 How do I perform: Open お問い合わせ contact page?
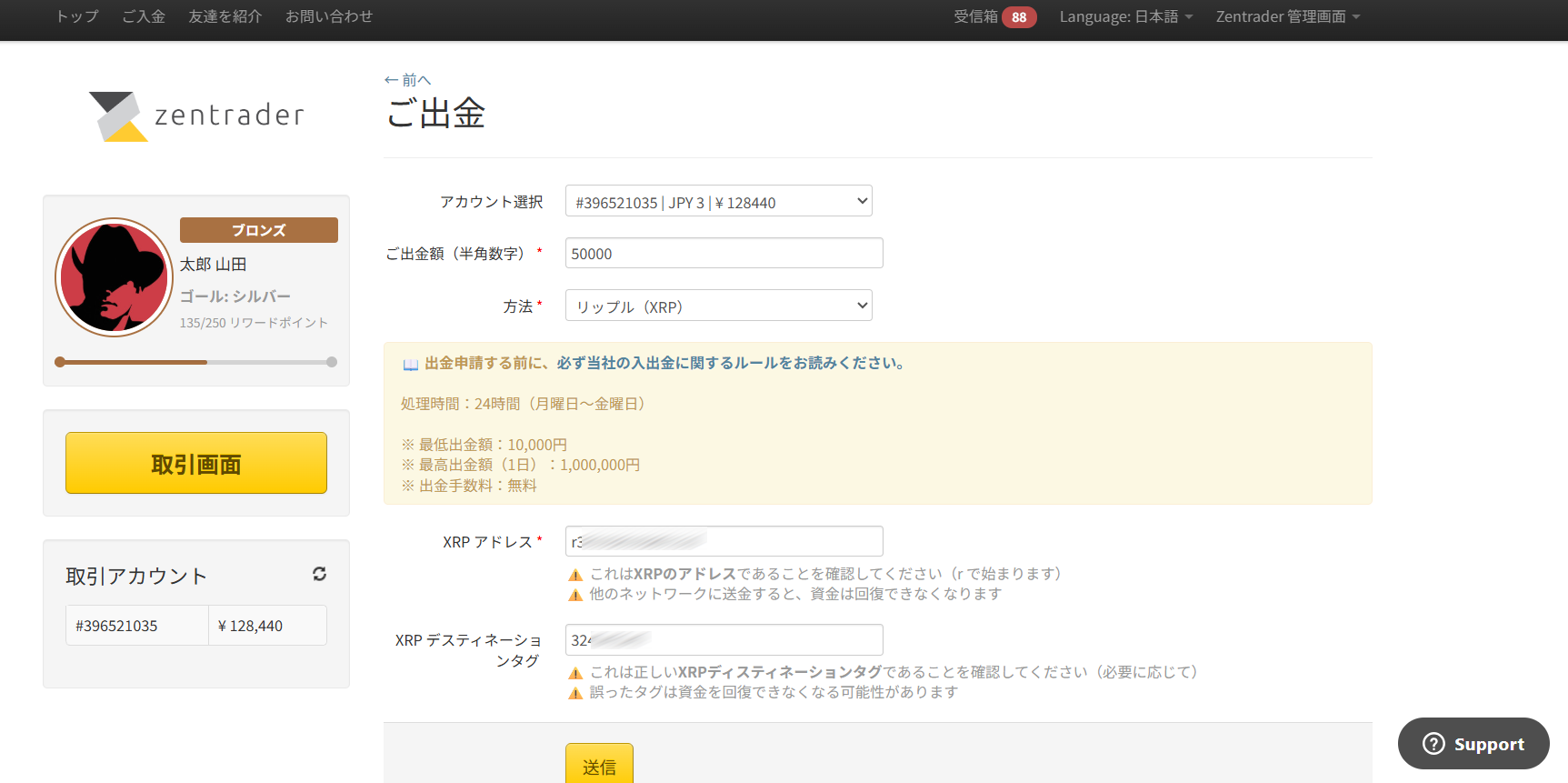click(329, 16)
